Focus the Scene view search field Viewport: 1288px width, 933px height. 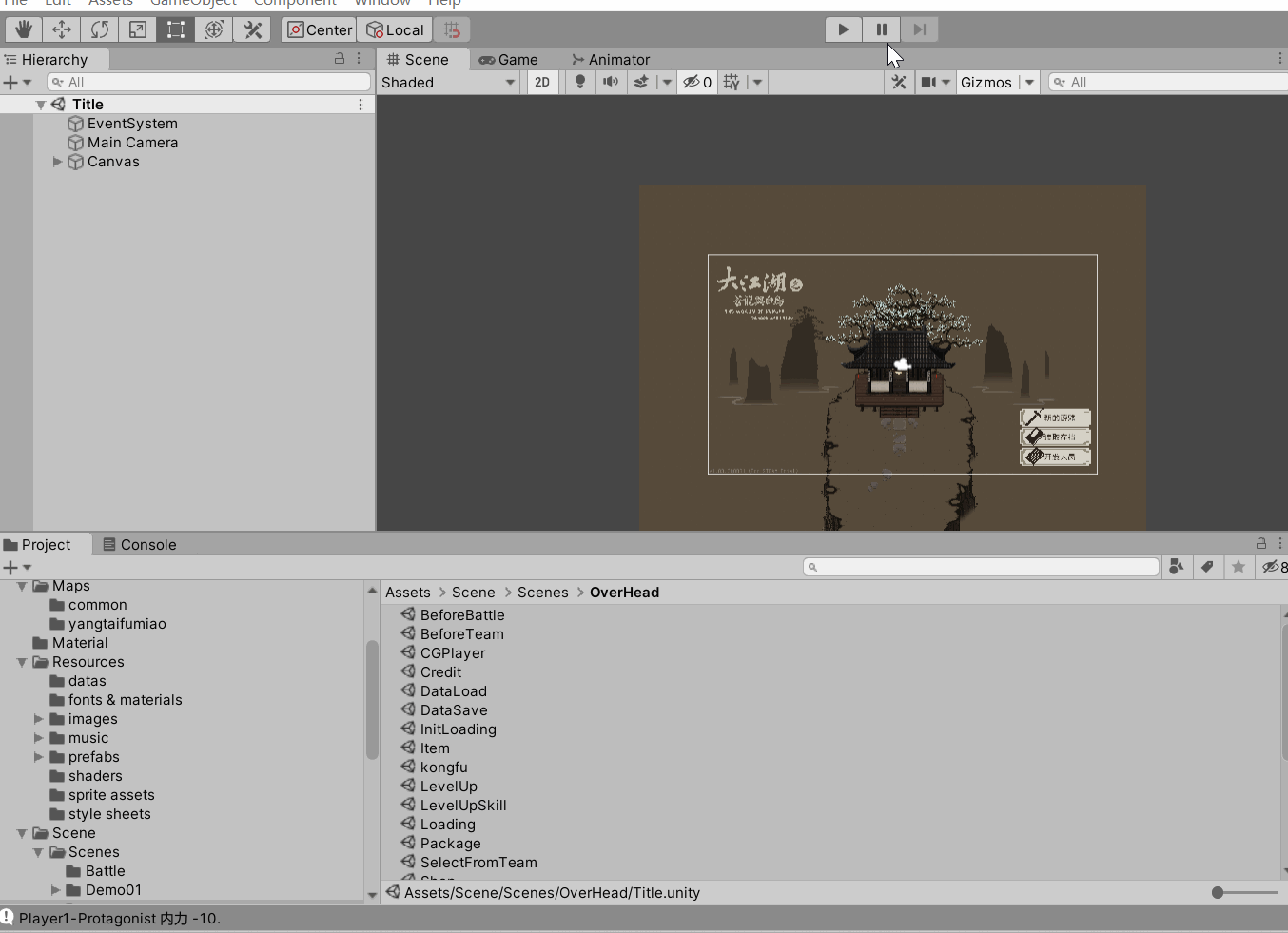coord(1169,82)
